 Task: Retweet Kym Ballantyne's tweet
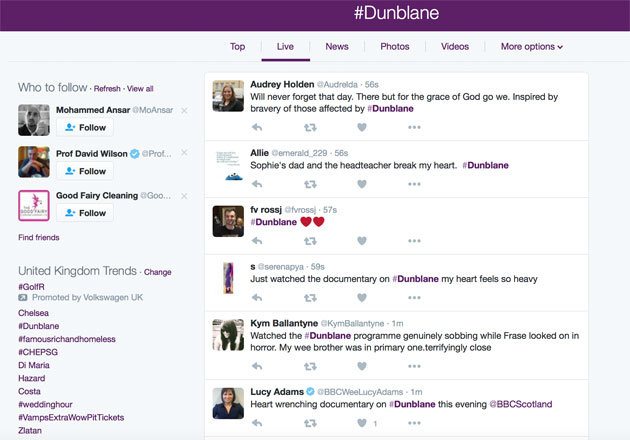(x=310, y=366)
